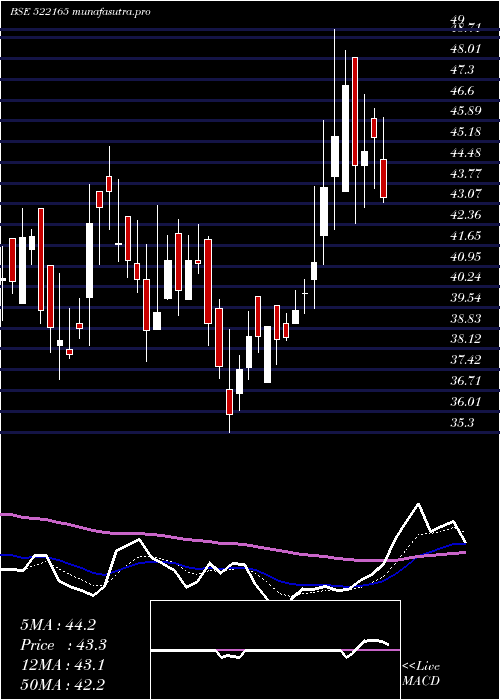Click the 45.89 price axis label

pyautogui.click(x=466, y=111)
